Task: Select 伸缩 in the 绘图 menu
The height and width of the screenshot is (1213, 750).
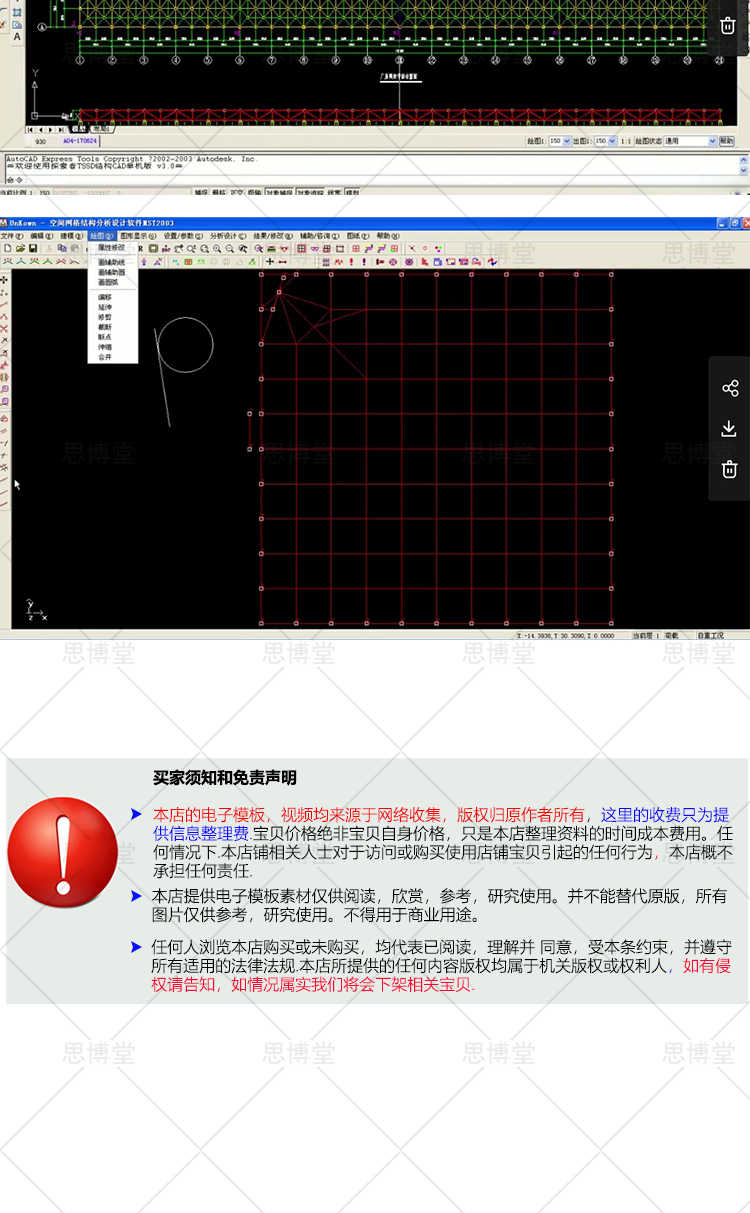Action: click(x=105, y=347)
